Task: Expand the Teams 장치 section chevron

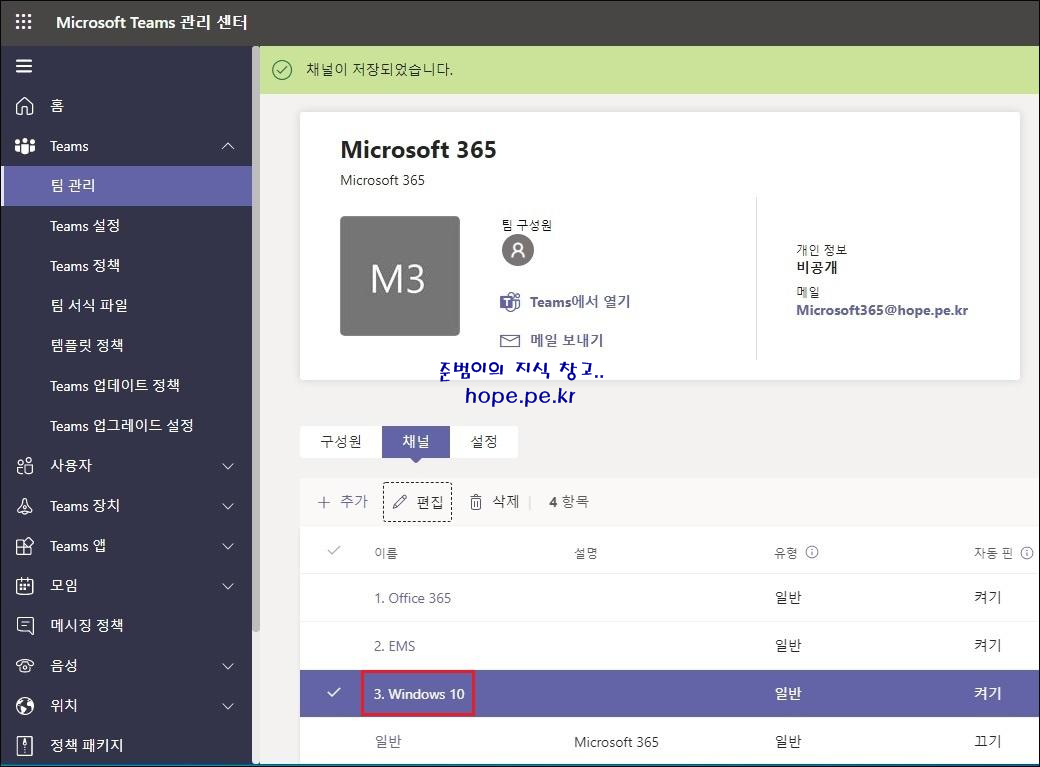Action: [x=228, y=506]
